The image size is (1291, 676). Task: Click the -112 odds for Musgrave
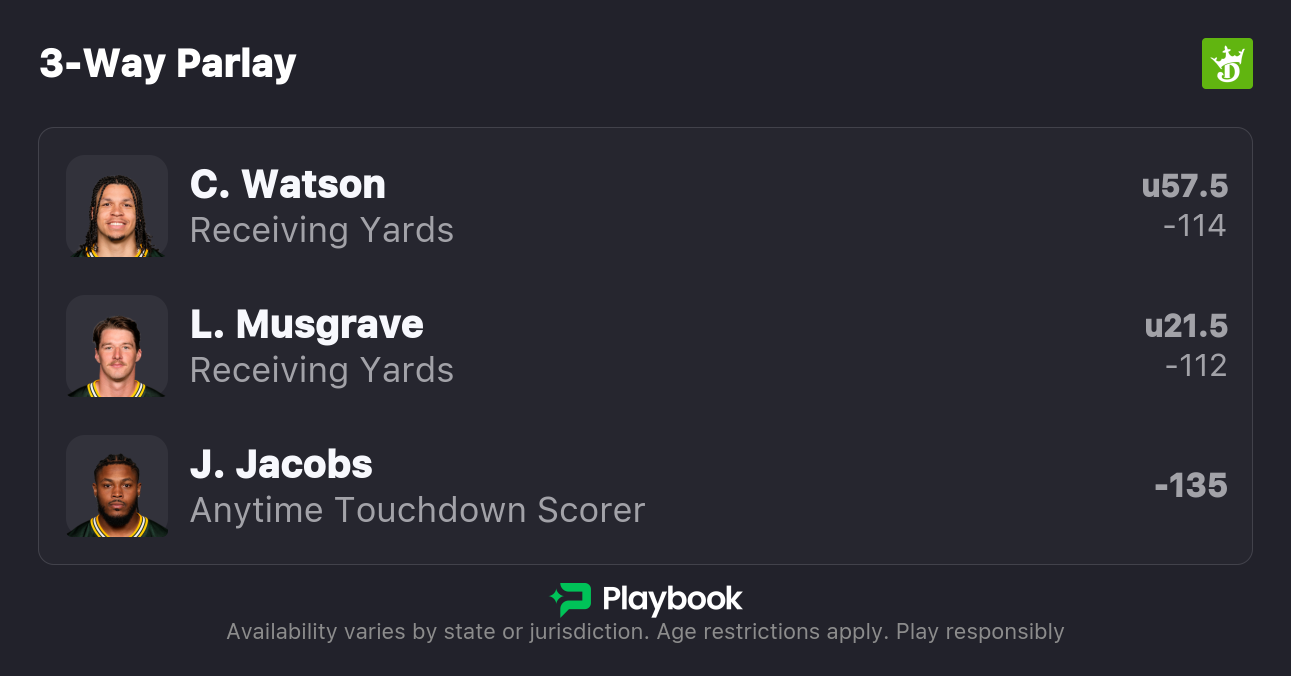coord(1195,366)
